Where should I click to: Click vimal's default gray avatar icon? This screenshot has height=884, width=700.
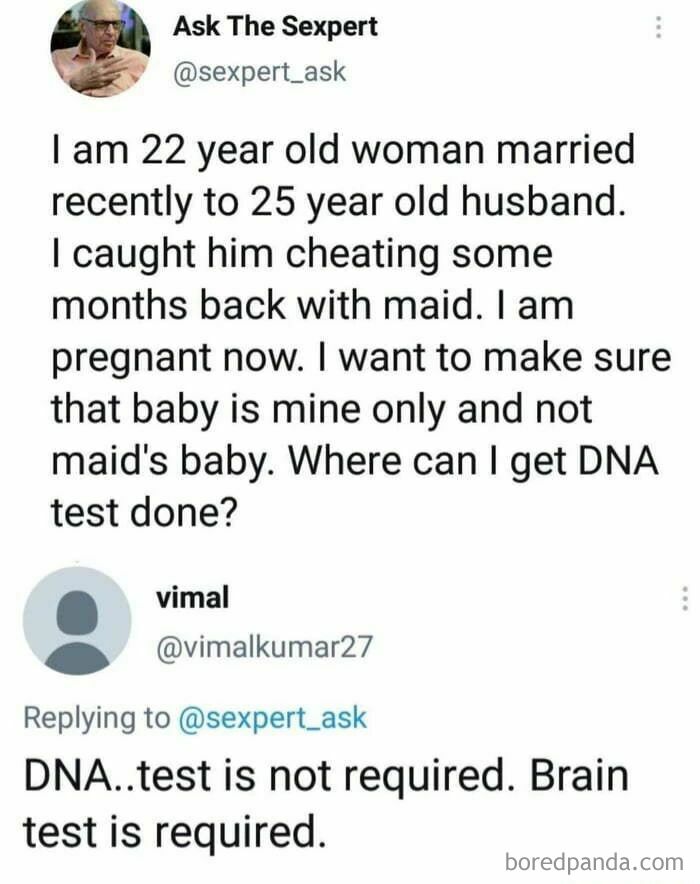(77, 620)
